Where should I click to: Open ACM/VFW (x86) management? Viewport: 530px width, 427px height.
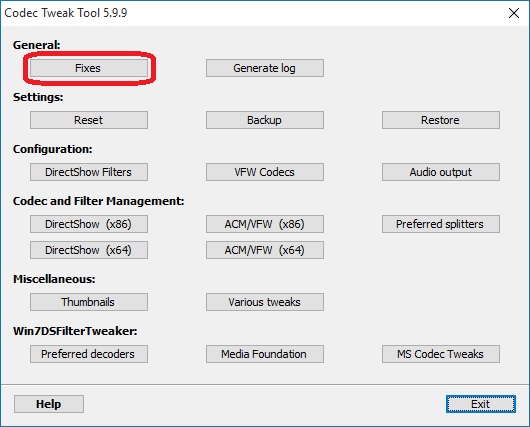coord(265,224)
